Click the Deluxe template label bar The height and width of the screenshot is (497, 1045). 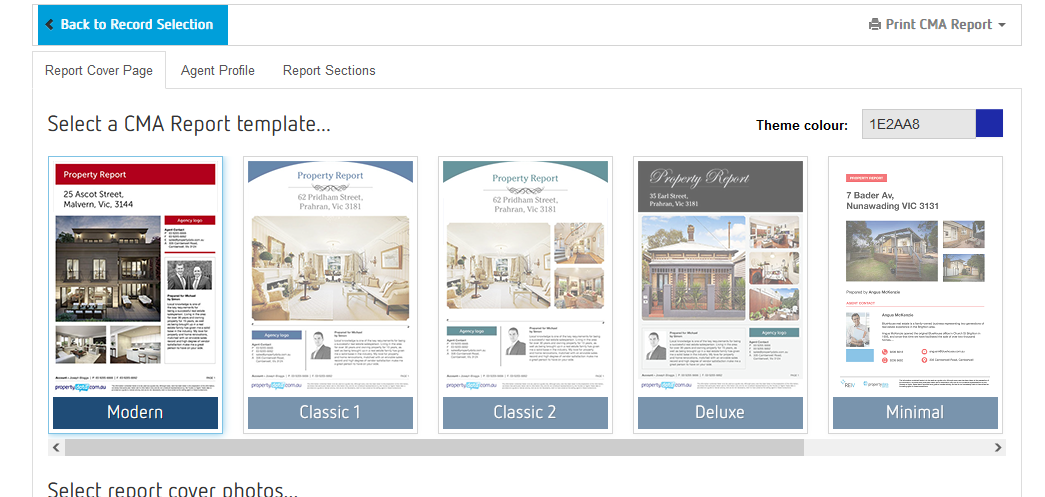coord(720,412)
